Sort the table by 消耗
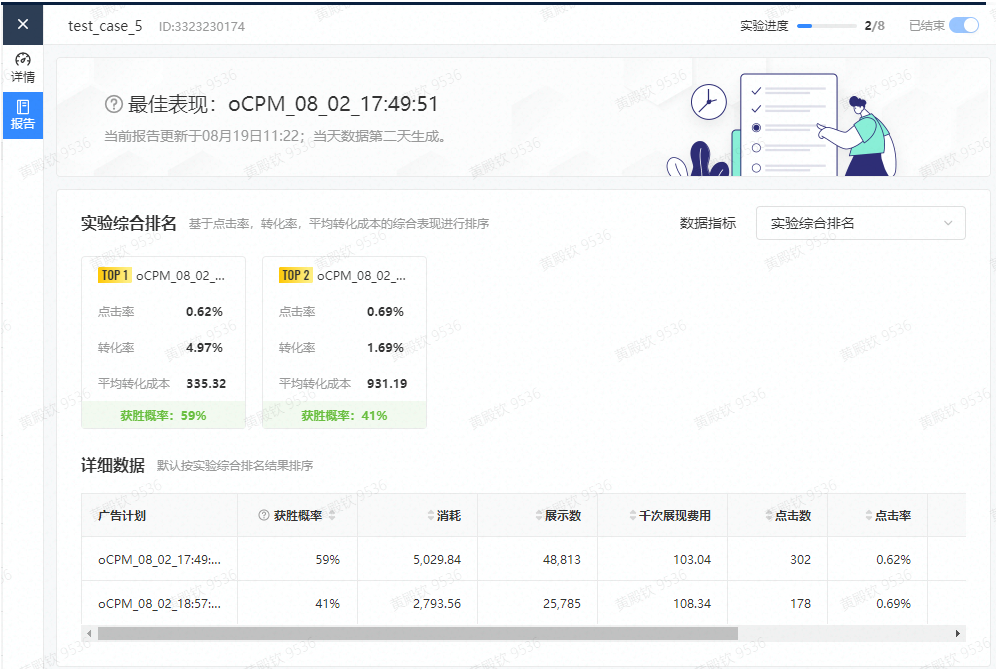 point(431,515)
